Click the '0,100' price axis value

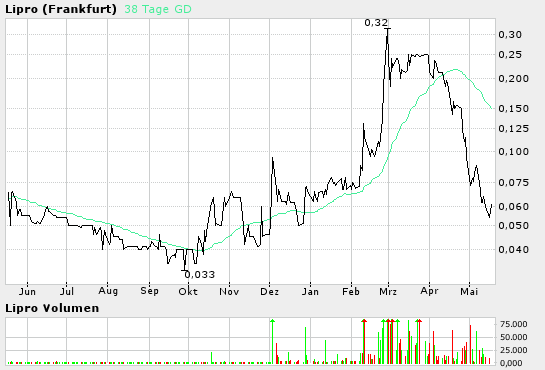click(x=513, y=151)
